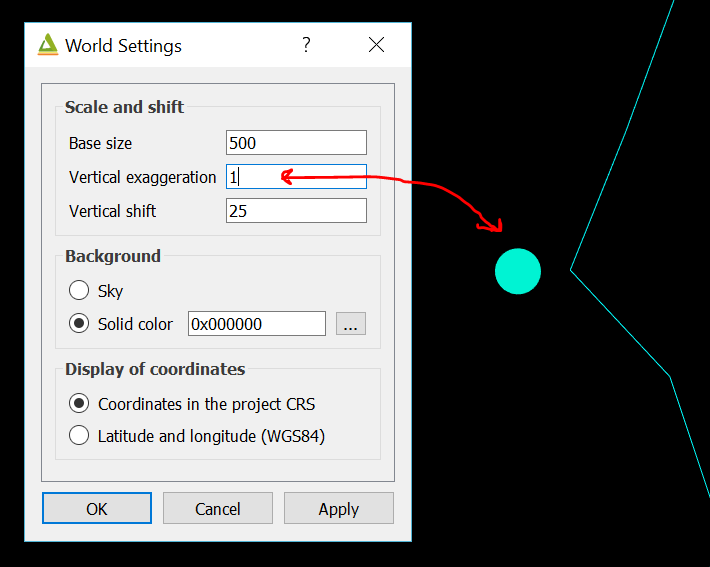The image size is (710, 567).
Task: Click the cyan point in the scene
Action: point(518,271)
